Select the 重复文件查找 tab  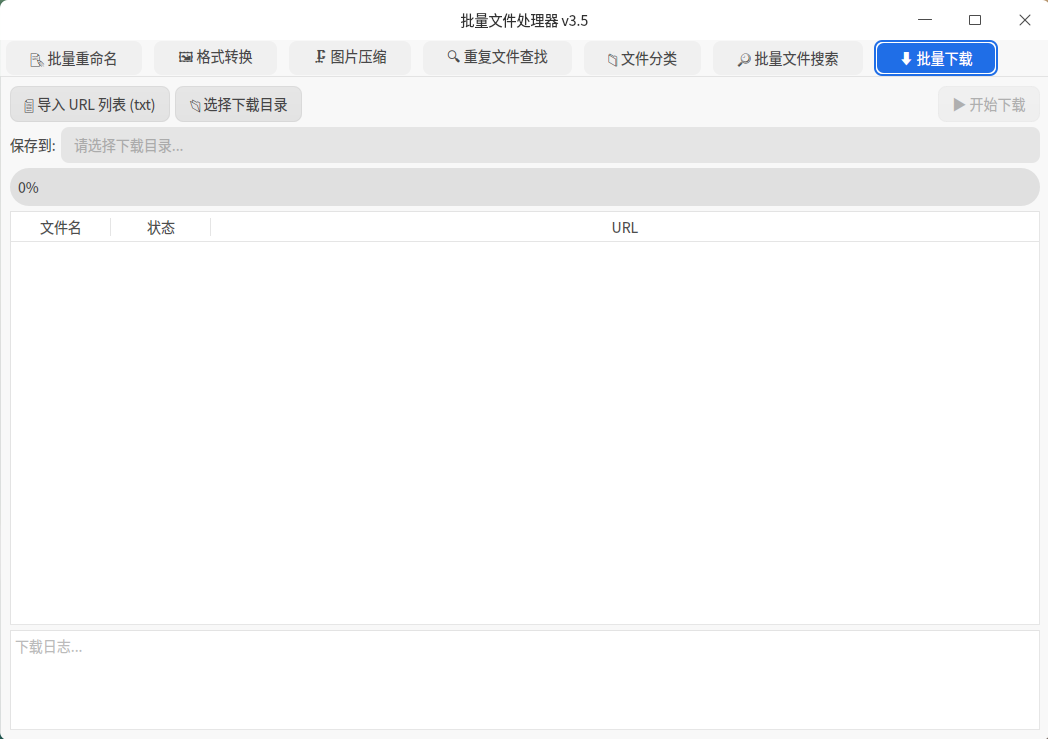(497, 57)
